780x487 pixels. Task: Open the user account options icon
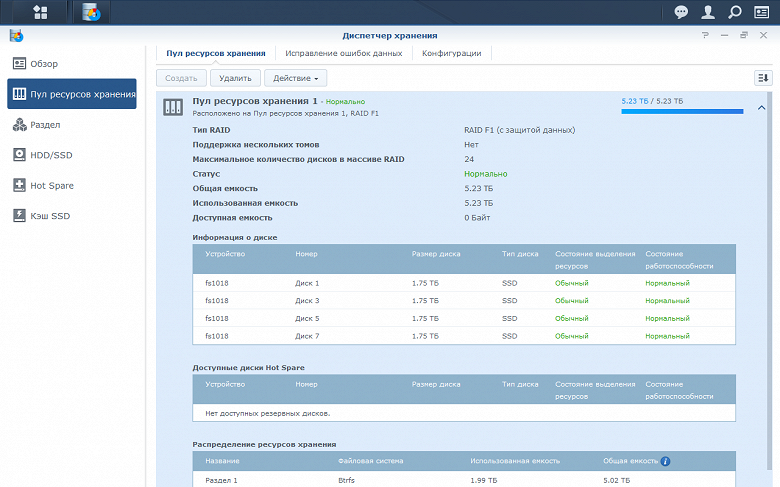[x=708, y=12]
